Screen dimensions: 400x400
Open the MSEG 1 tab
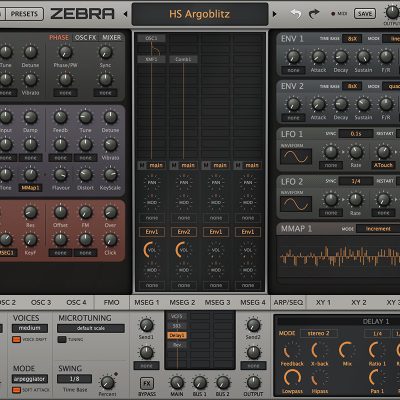point(147,303)
